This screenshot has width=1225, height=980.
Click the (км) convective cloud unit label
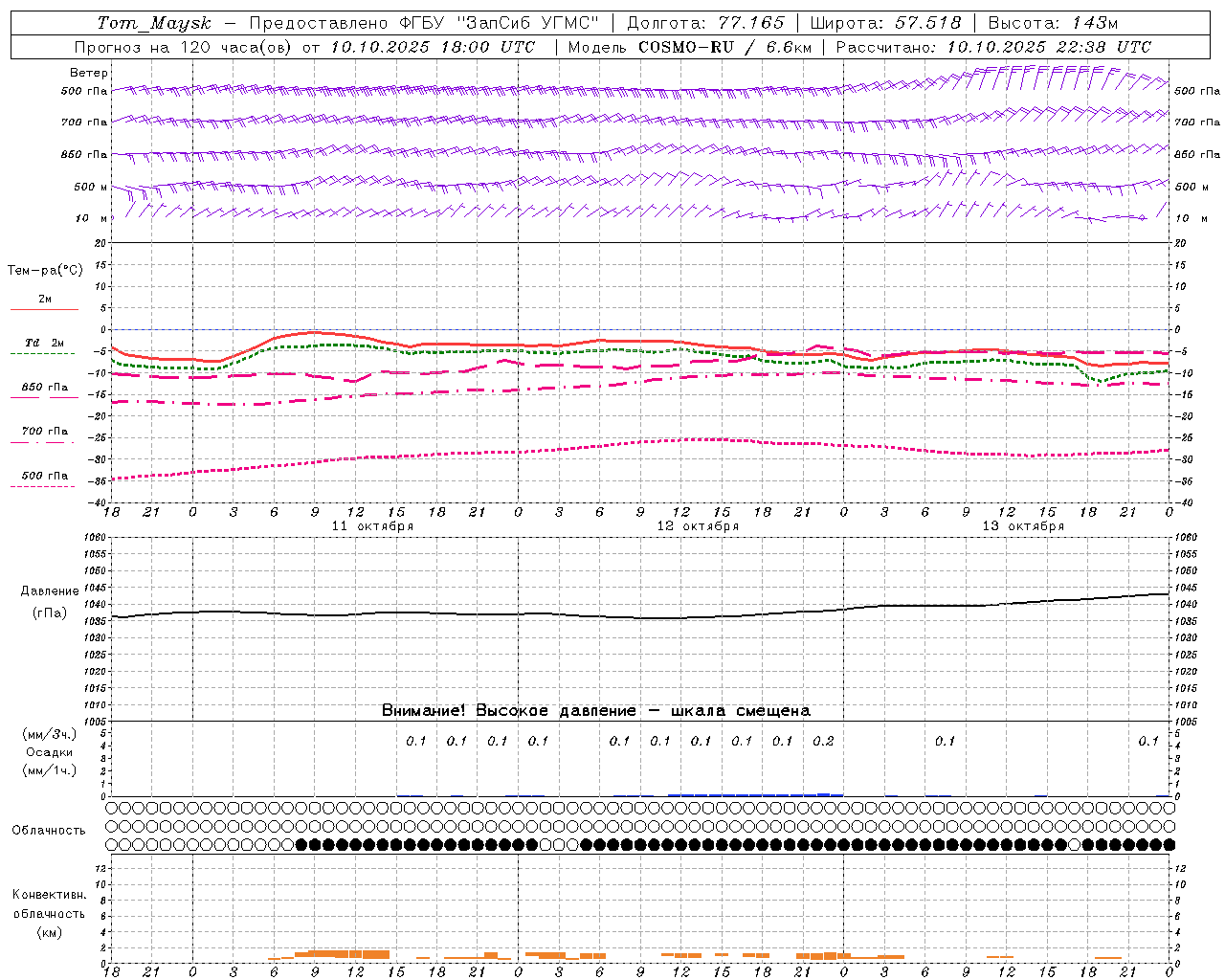click(50, 932)
